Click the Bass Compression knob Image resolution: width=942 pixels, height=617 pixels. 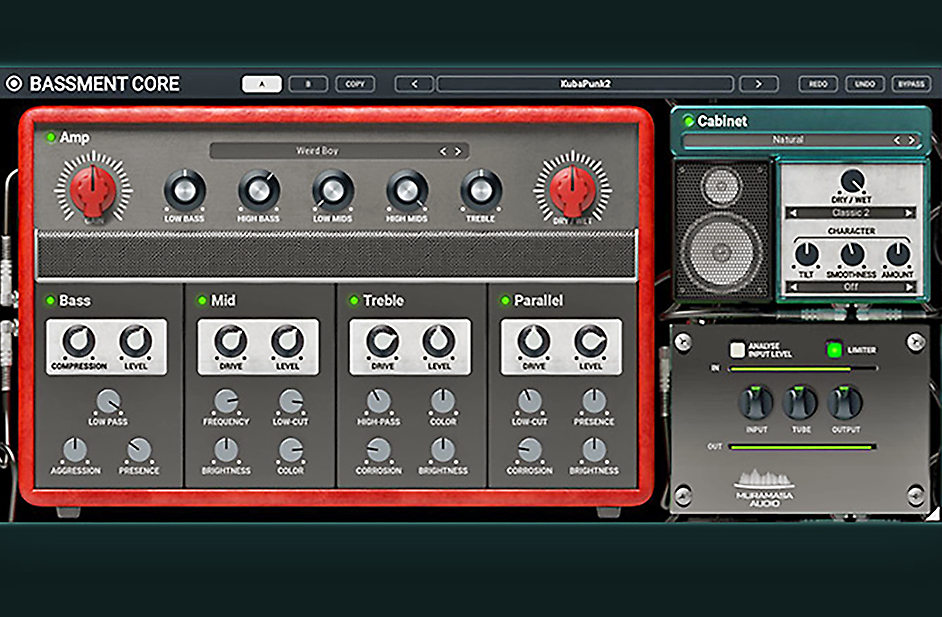point(79,341)
